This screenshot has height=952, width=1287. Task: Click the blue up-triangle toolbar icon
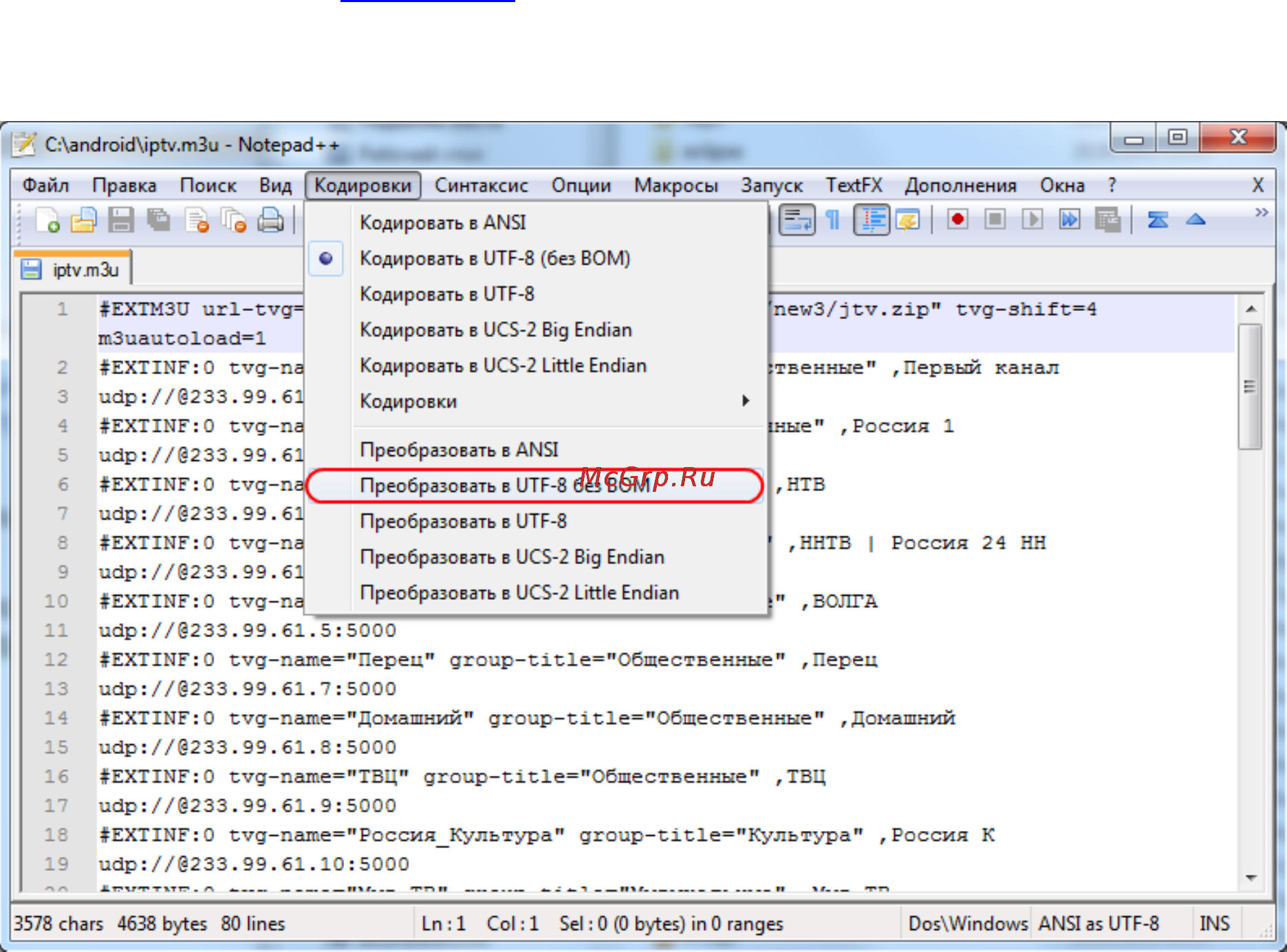click(x=1196, y=220)
